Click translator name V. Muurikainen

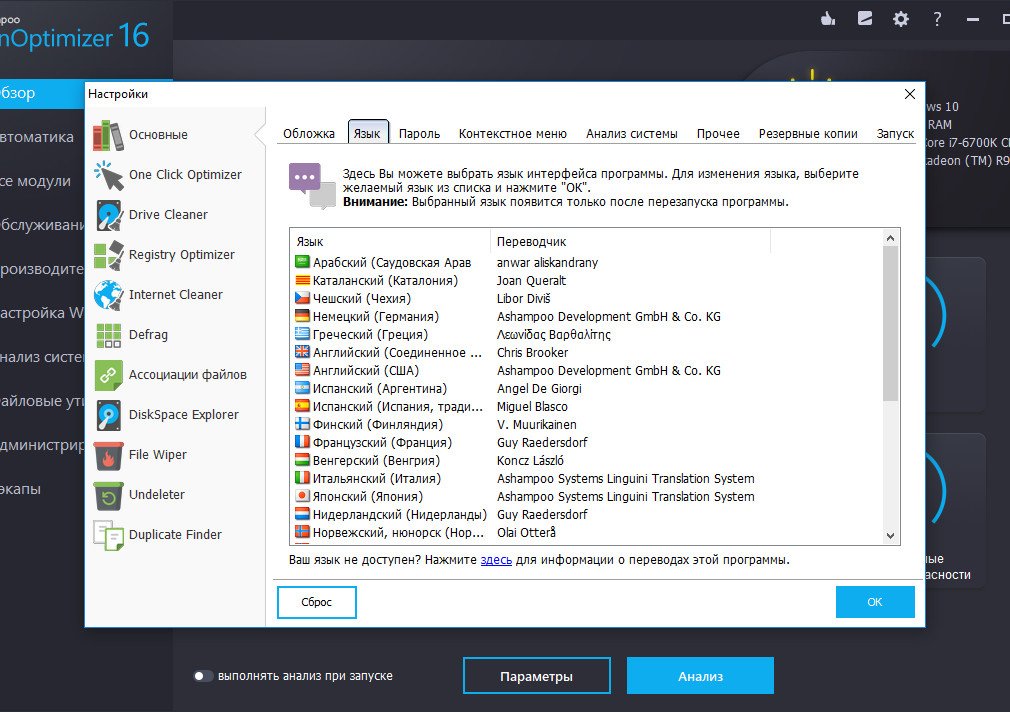click(x=537, y=425)
